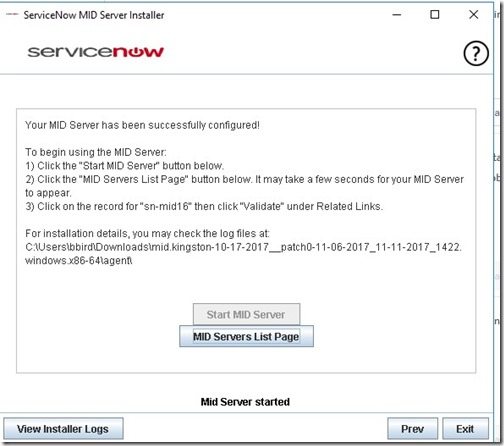Exit the installer

click(465, 429)
